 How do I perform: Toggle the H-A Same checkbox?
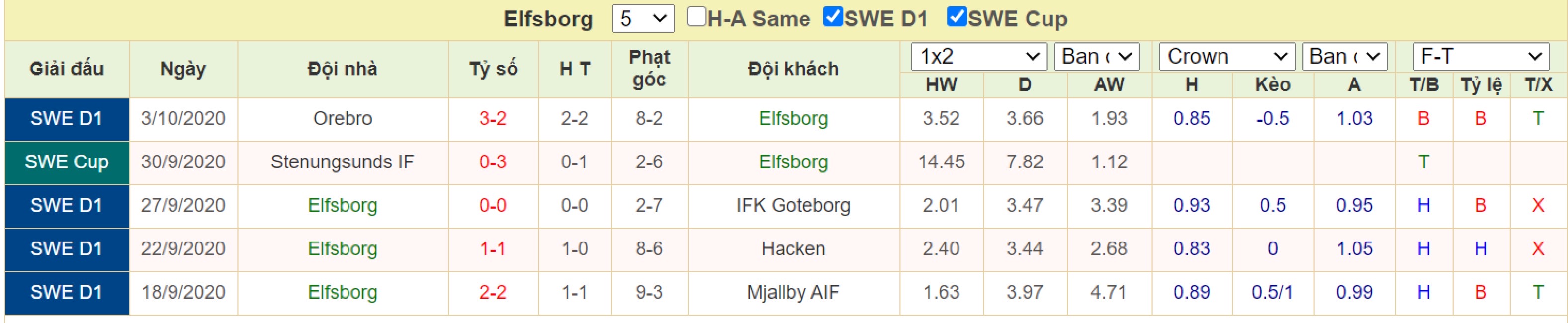[696, 17]
